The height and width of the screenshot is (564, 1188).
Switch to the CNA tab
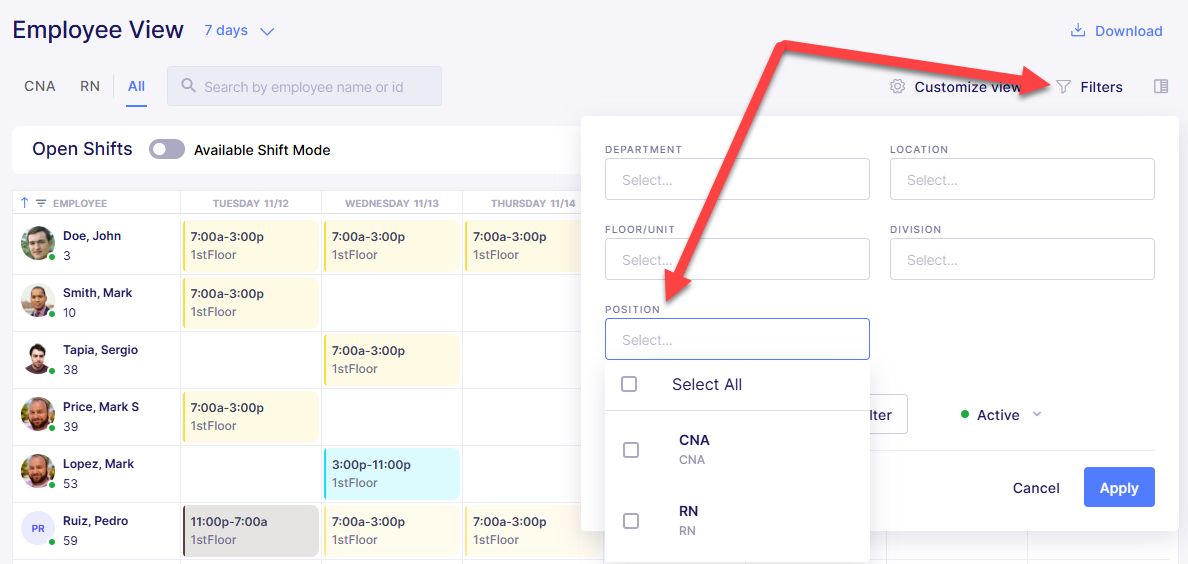point(40,86)
